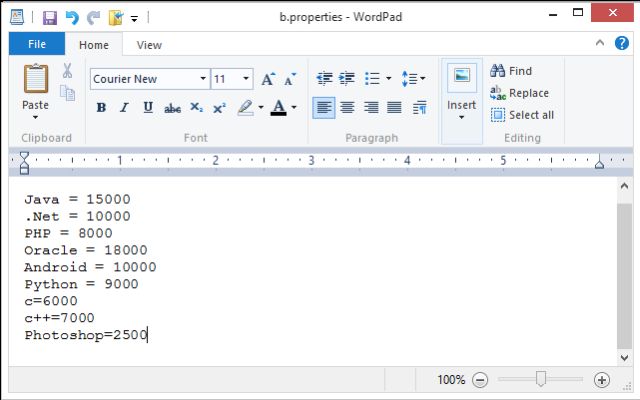The height and width of the screenshot is (400, 640).
Task: Click the right margin marker on ruler
Action: pos(599,162)
